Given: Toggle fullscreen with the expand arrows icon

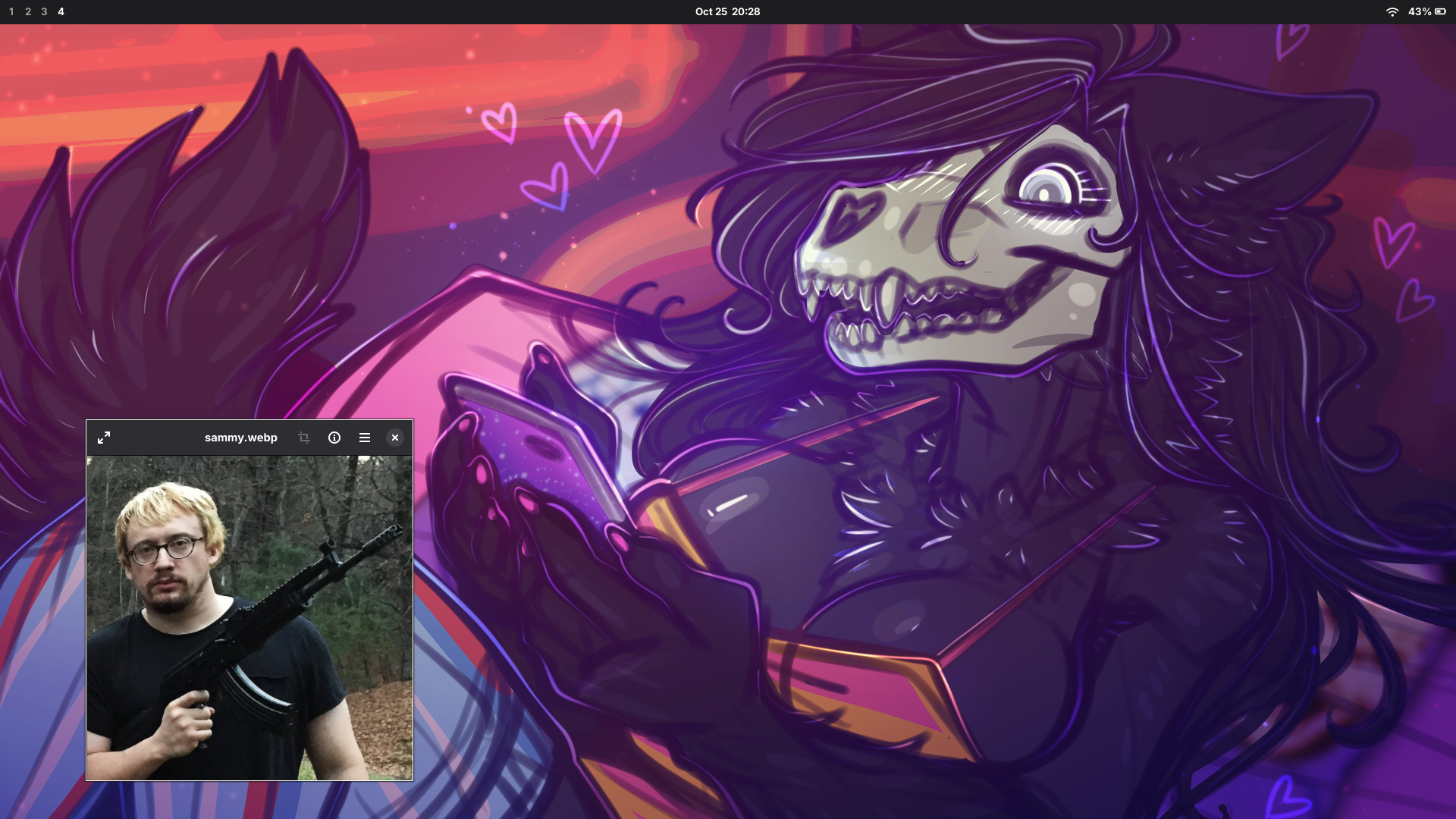Looking at the screenshot, I should click(x=104, y=438).
